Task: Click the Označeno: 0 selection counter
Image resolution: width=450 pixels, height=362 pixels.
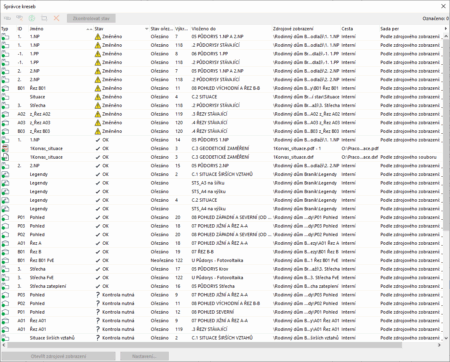Action: tap(435, 19)
